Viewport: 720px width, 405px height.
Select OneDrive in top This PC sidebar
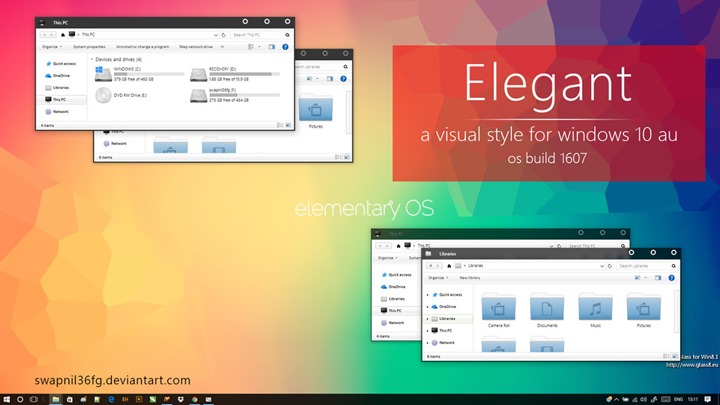57,76
